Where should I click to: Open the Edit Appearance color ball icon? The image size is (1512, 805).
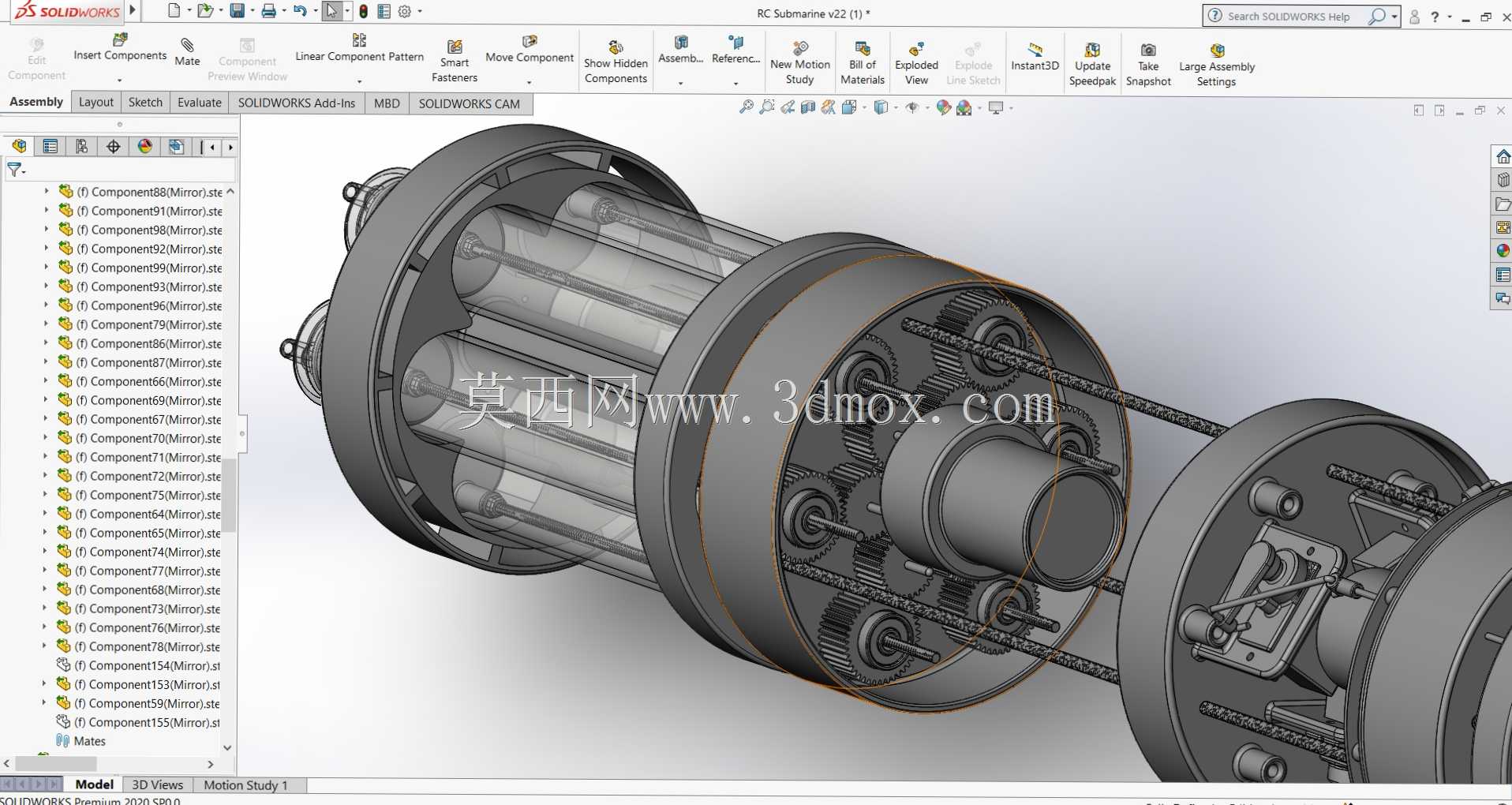click(x=943, y=107)
